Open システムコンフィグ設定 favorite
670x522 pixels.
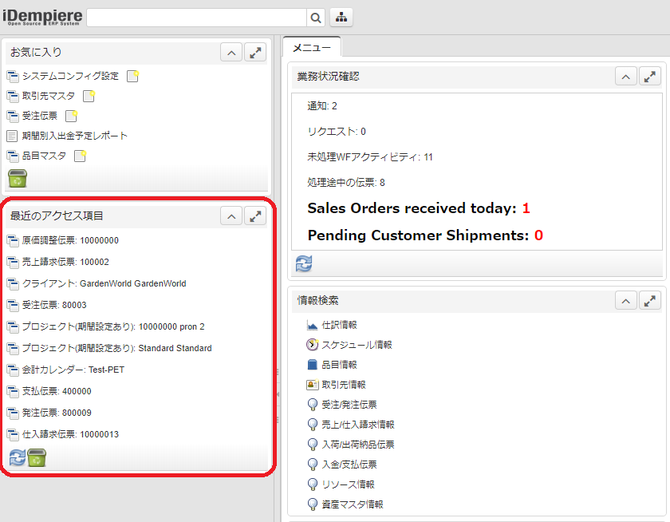(70, 76)
